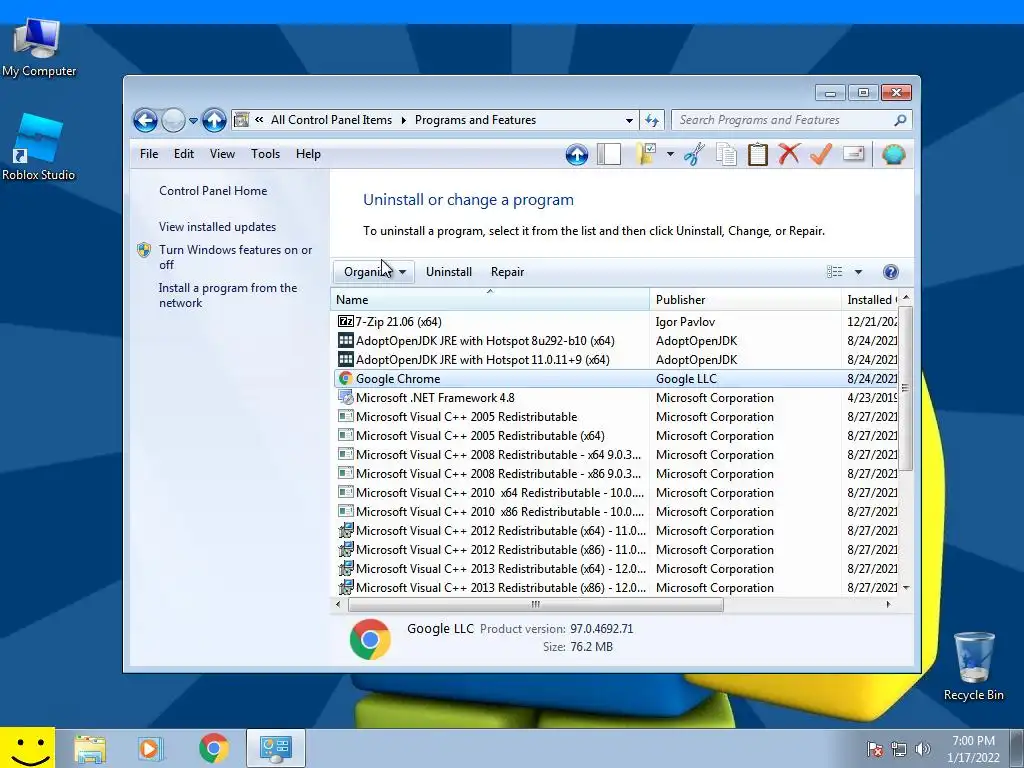Open View installed updates link

click(x=217, y=227)
